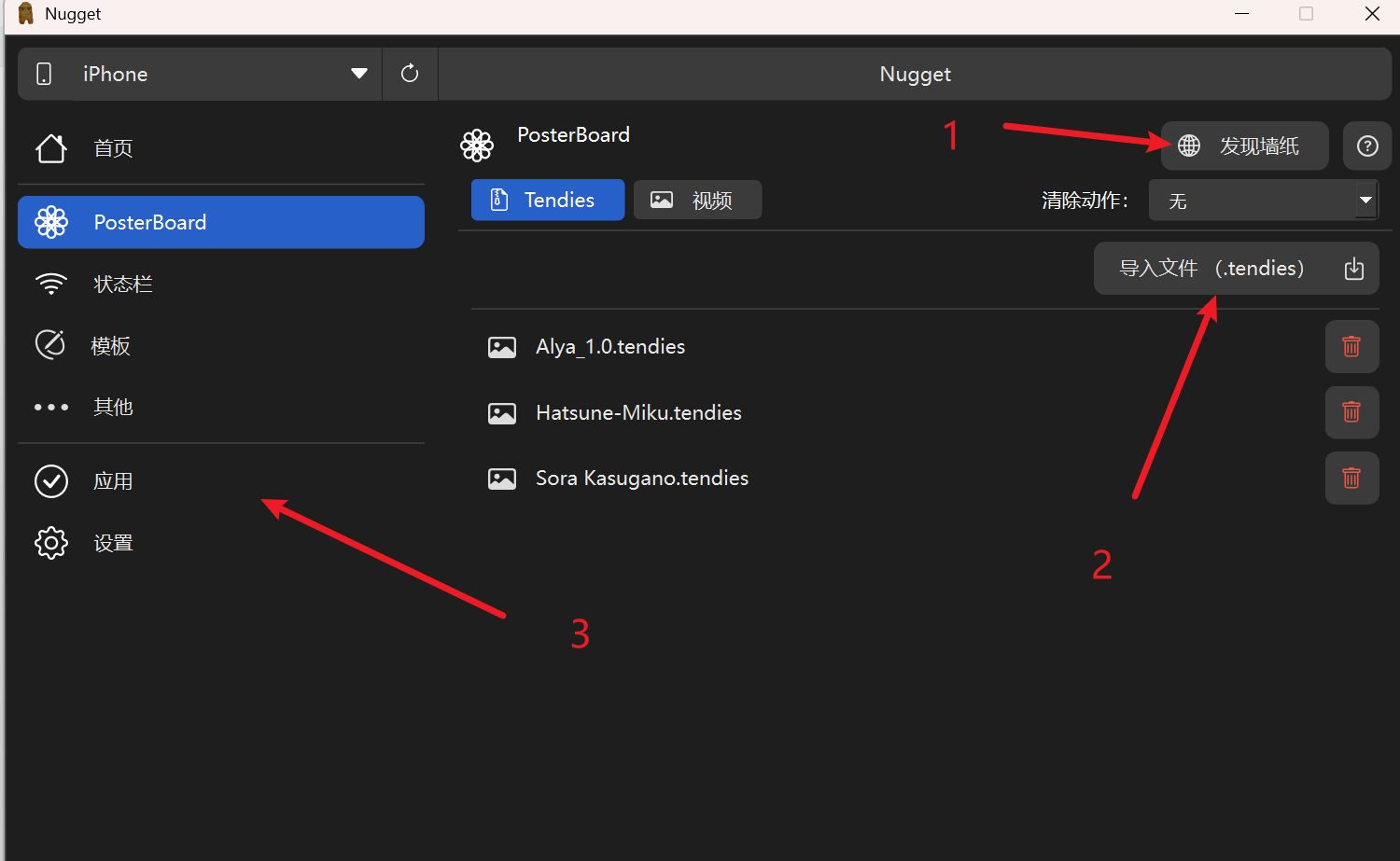Click the phone icon in device selector
Image resolution: width=1400 pixels, height=861 pixels.
tap(44, 74)
